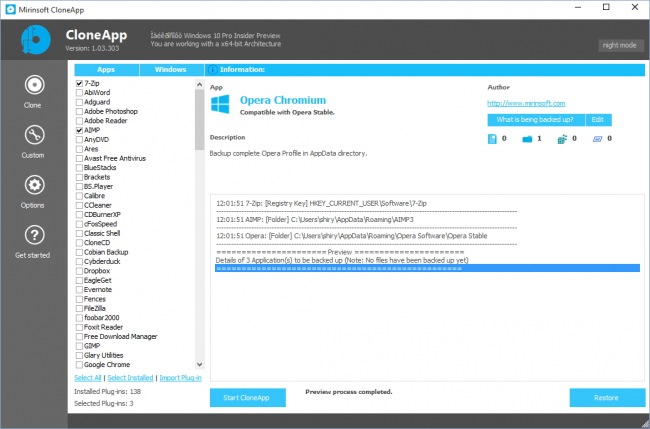
Task: Select foobar2000 in the app list
Action: [x=102, y=318]
